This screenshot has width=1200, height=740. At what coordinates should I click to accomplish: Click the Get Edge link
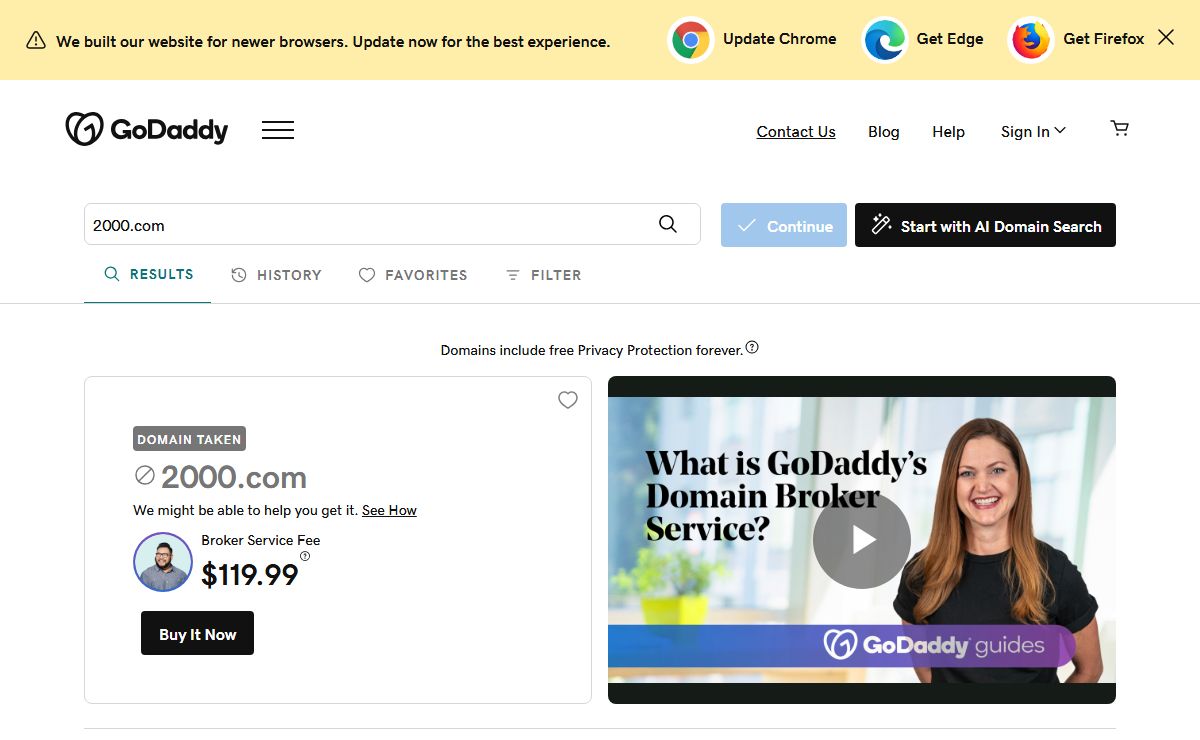coord(950,38)
